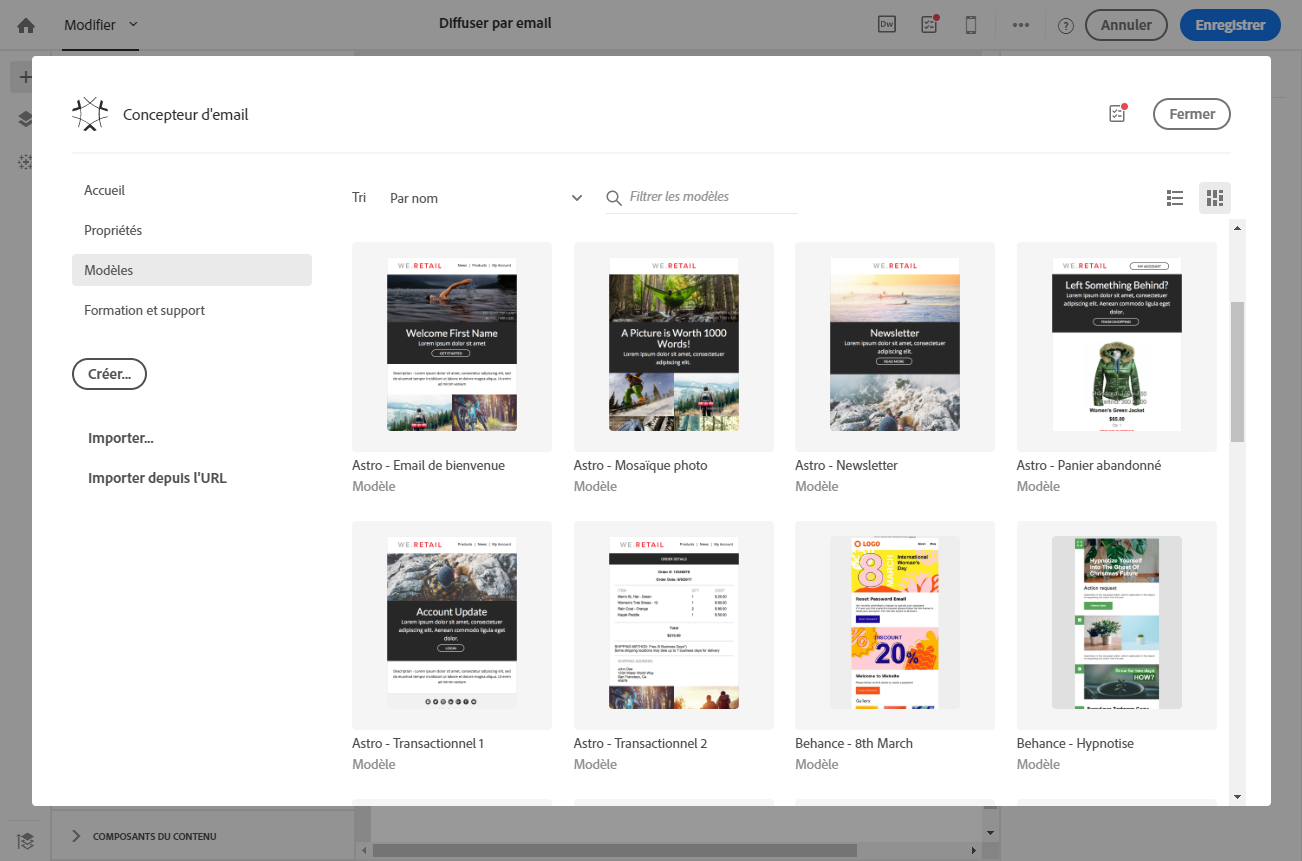Click the Créer... button
Image resolution: width=1302 pixels, height=861 pixels.
point(109,374)
